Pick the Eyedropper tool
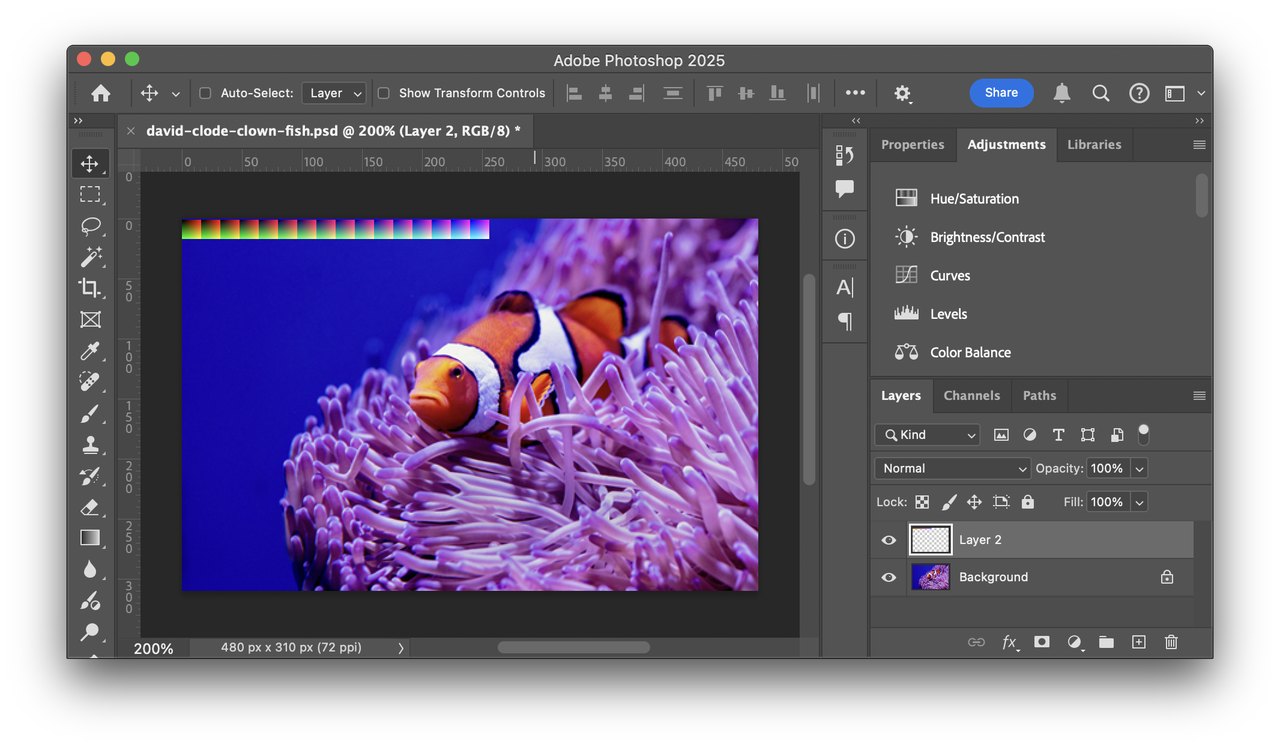Image resolution: width=1280 pixels, height=747 pixels. (x=90, y=351)
